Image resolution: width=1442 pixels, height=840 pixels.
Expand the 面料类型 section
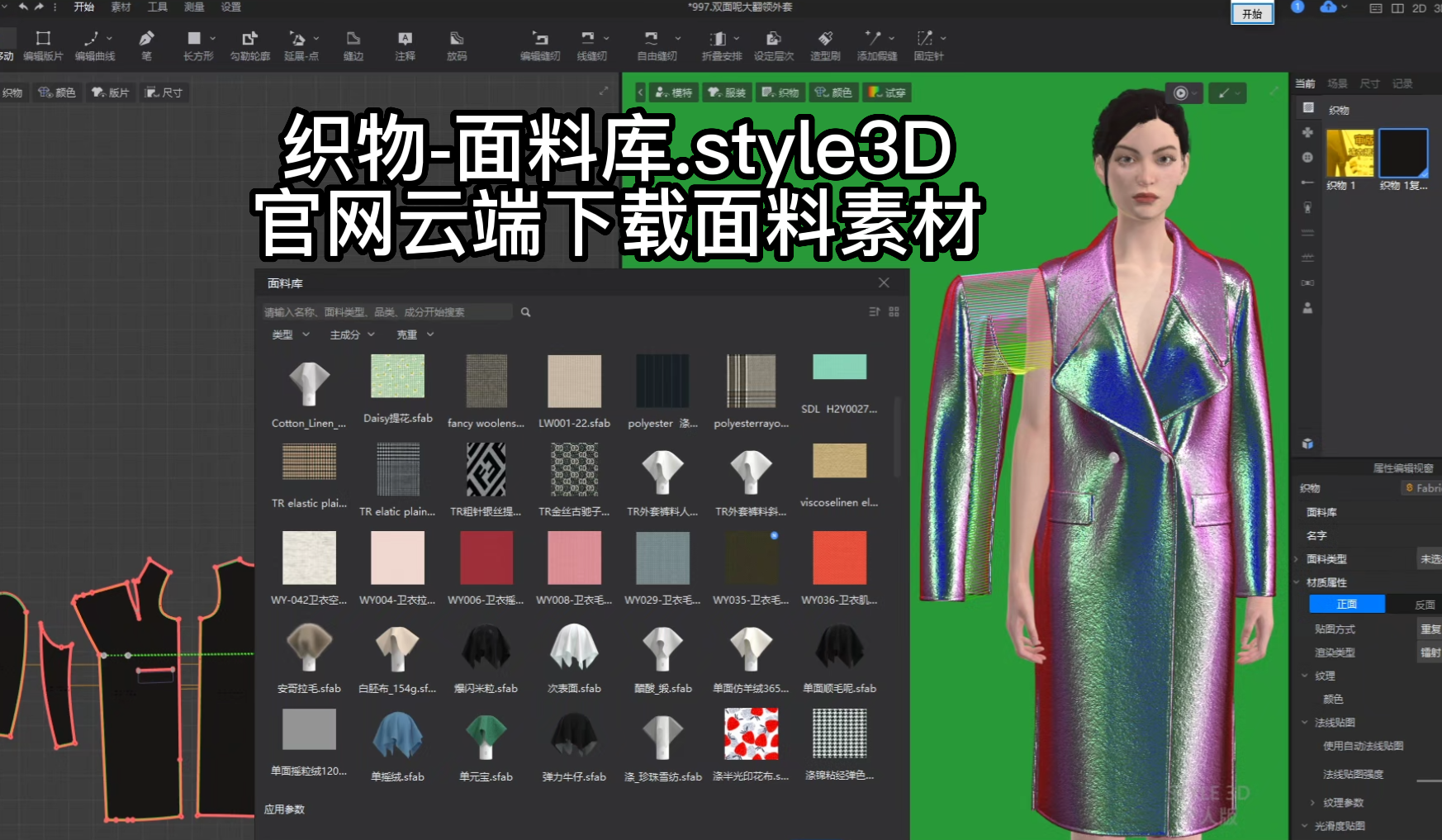[x=1296, y=559]
